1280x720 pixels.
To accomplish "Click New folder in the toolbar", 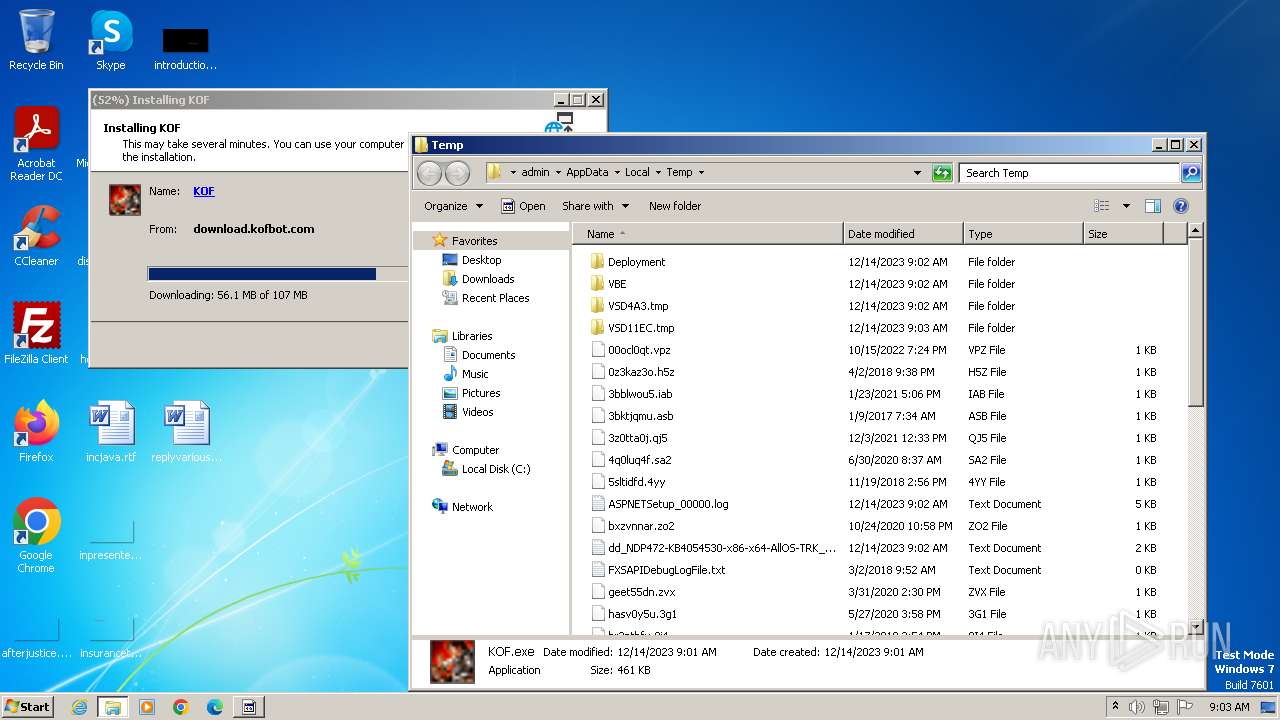I will click(675, 206).
